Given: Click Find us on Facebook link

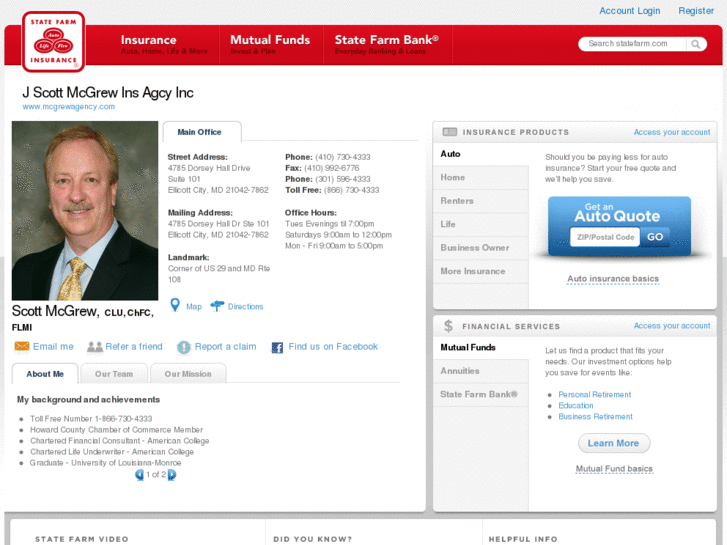Looking at the screenshot, I should tap(333, 346).
